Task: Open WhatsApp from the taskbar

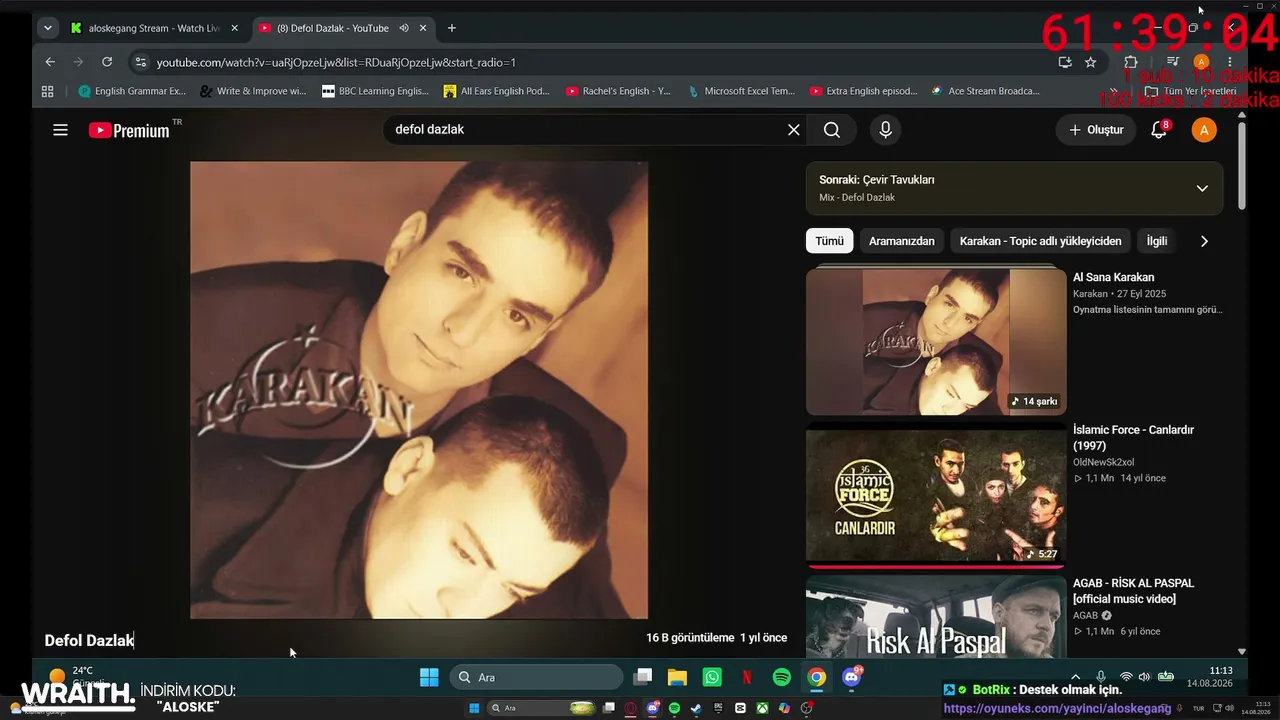Action: tap(712, 678)
